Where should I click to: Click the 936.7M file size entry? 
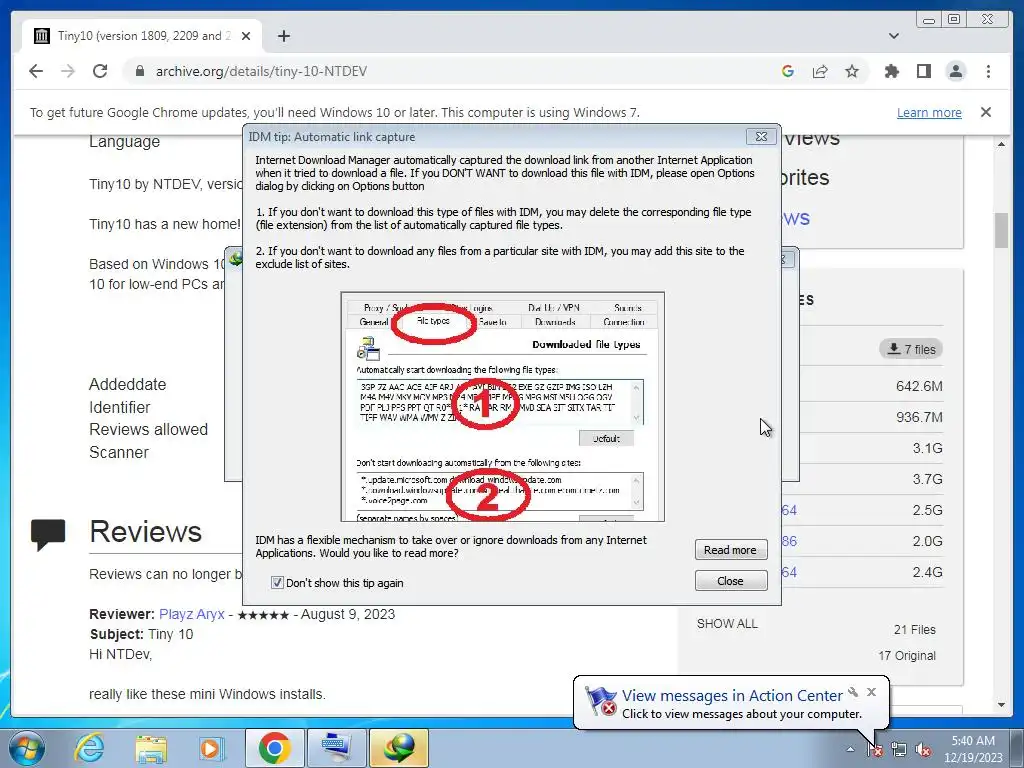coord(919,417)
